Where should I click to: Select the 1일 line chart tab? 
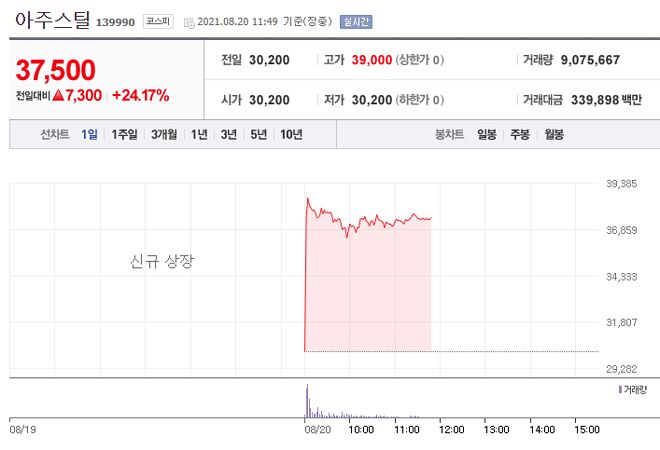[x=90, y=134]
